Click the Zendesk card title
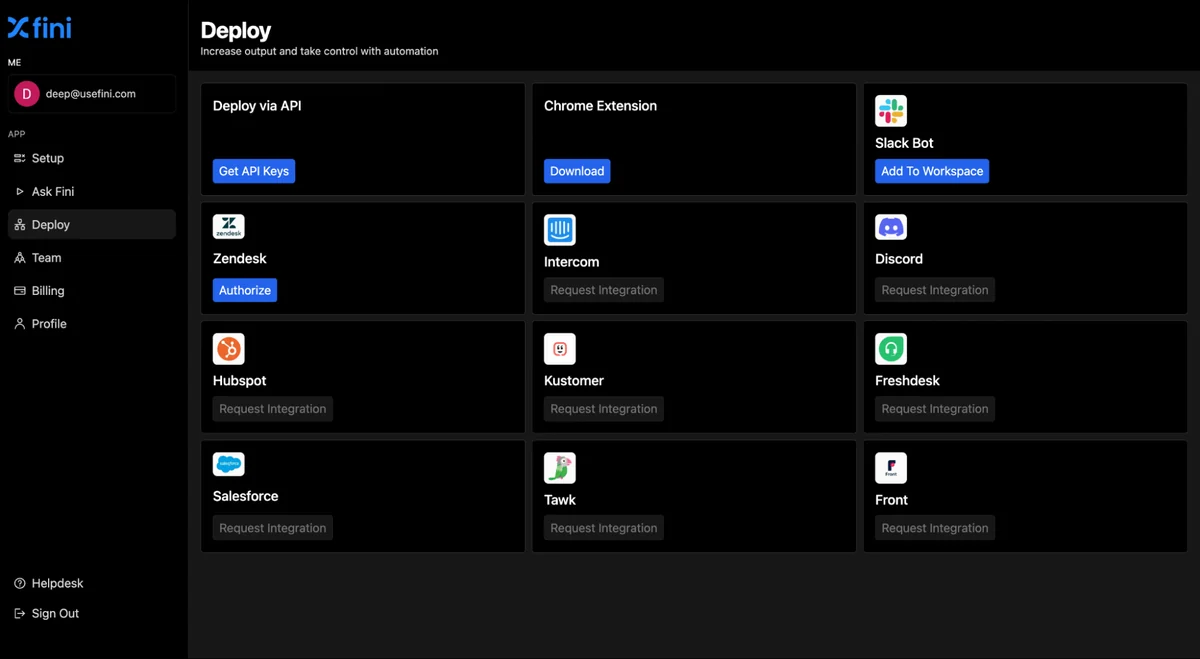Image resolution: width=1200 pixels, height=659 pixels. [x=240, y=259]
